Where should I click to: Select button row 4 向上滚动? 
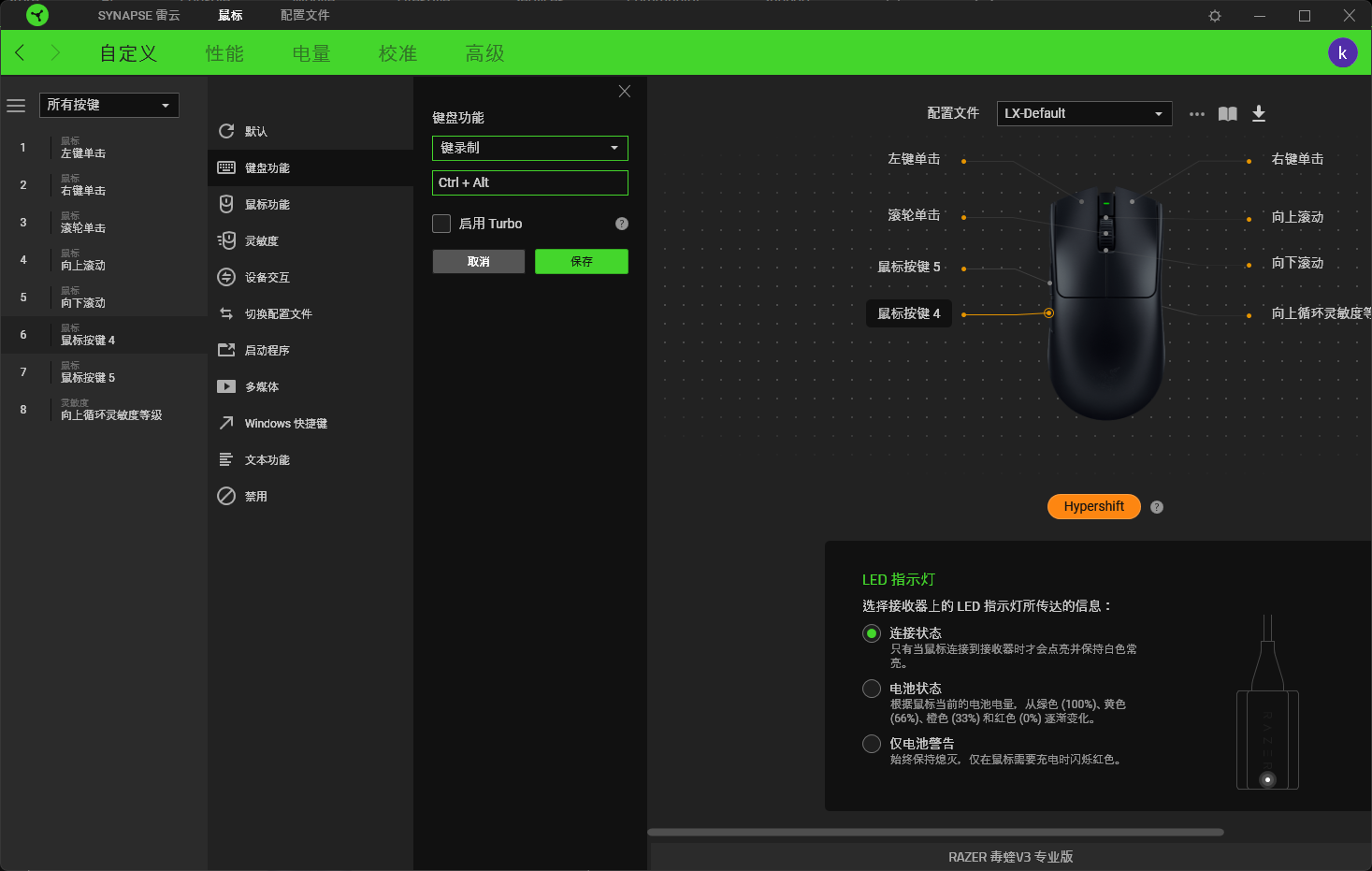[104, 260]
